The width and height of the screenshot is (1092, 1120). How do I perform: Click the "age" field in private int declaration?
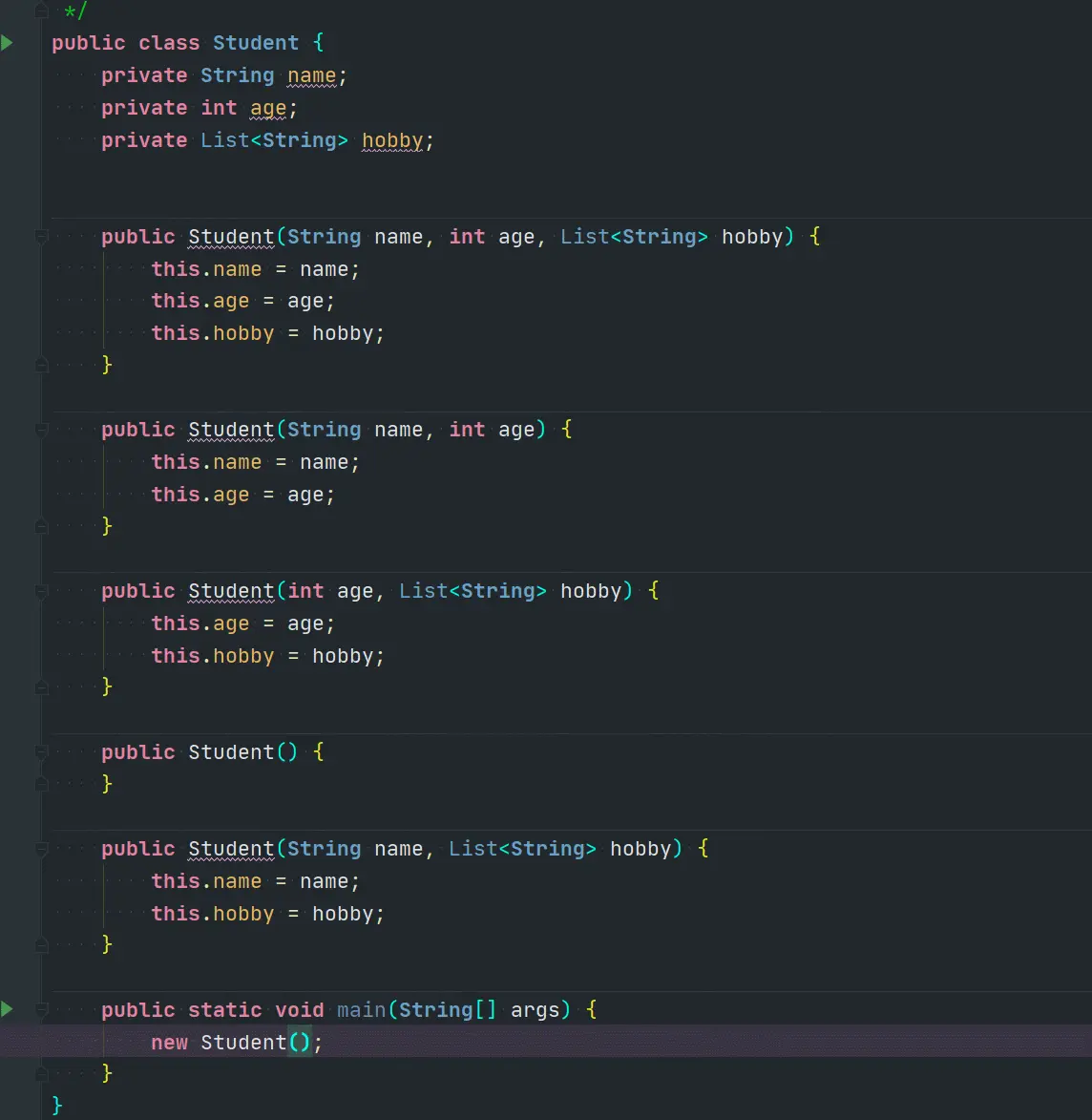[x=268, y=109]
